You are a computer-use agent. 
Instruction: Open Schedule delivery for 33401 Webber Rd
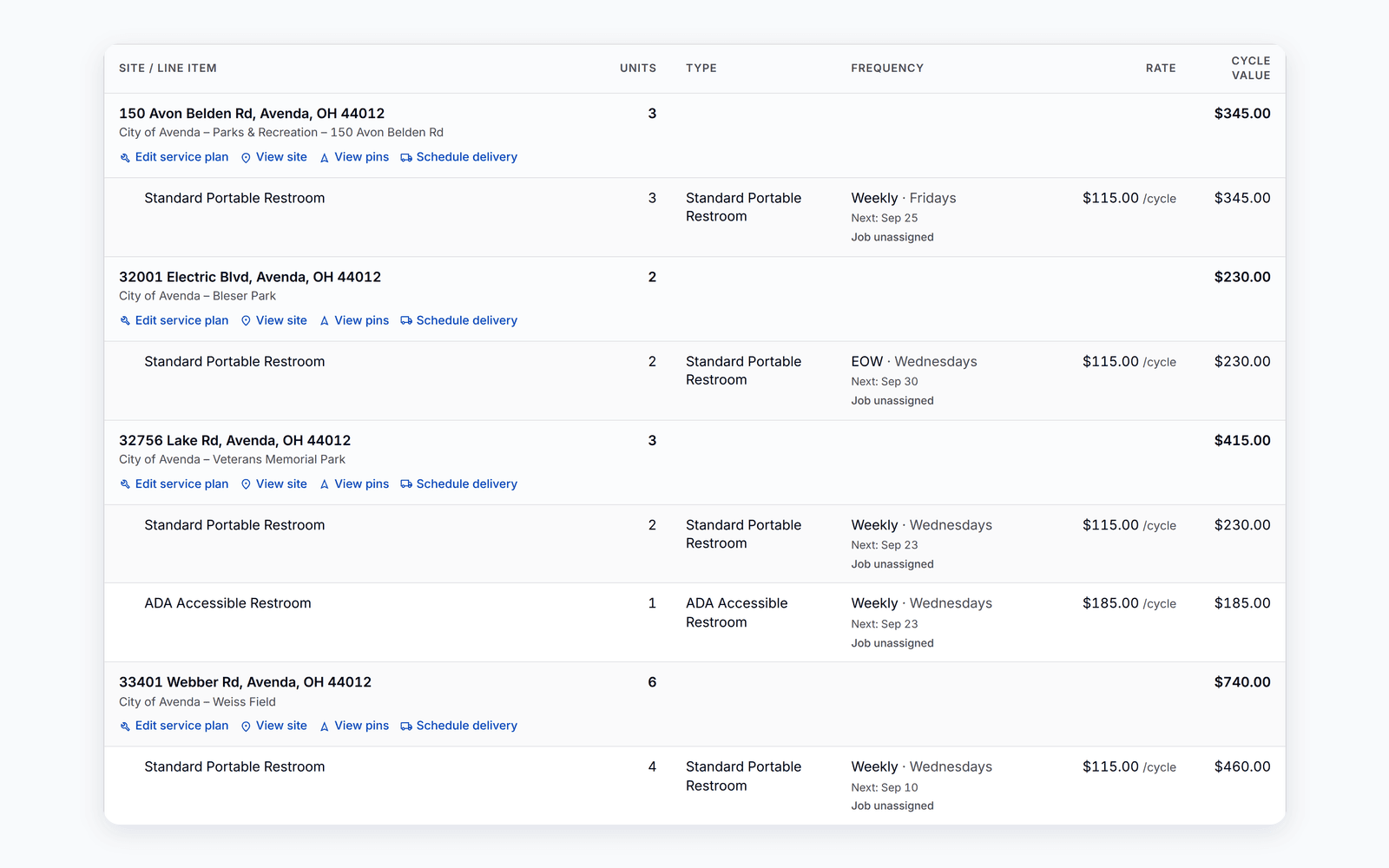[458, 726]
